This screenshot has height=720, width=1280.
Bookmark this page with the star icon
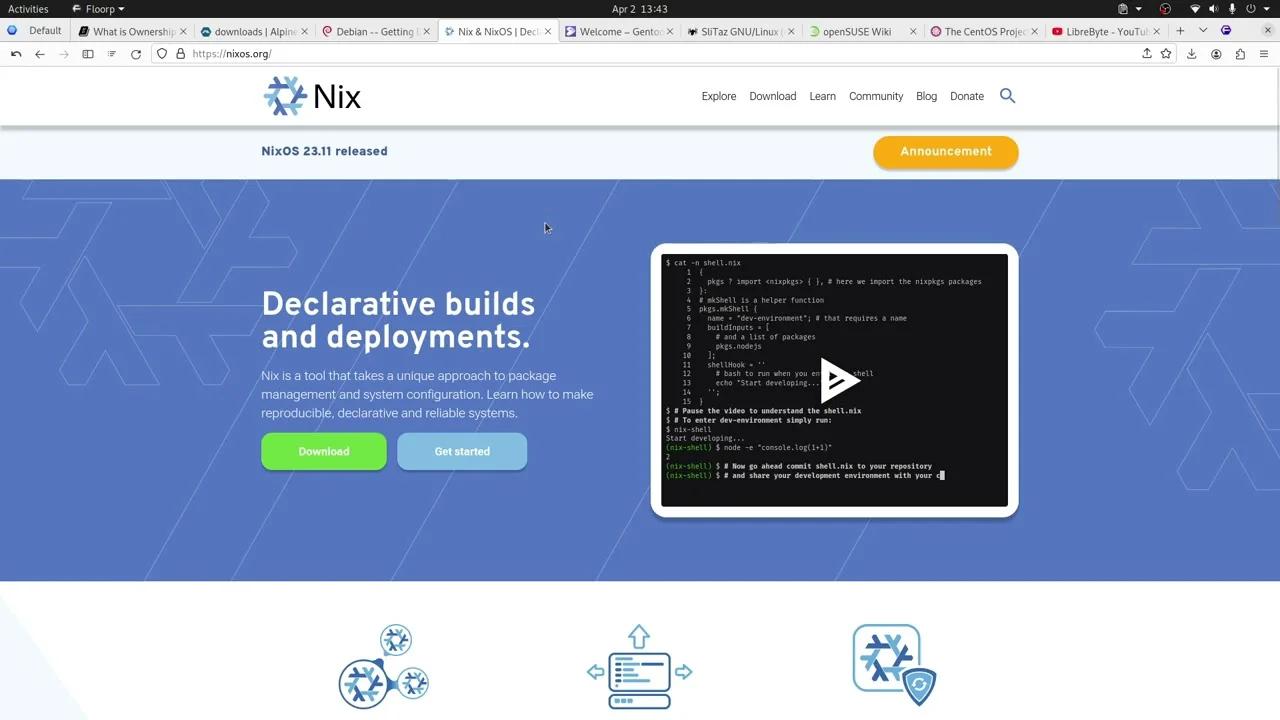(1166, 54)
